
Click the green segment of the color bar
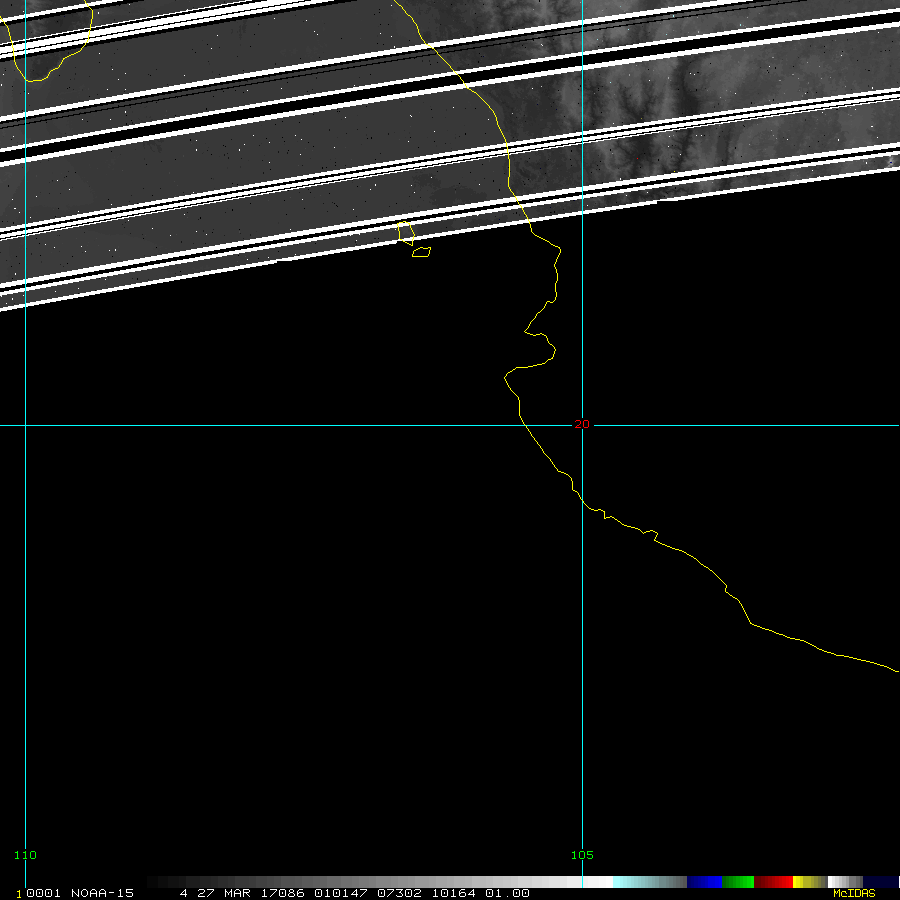(x=738, y=882)
